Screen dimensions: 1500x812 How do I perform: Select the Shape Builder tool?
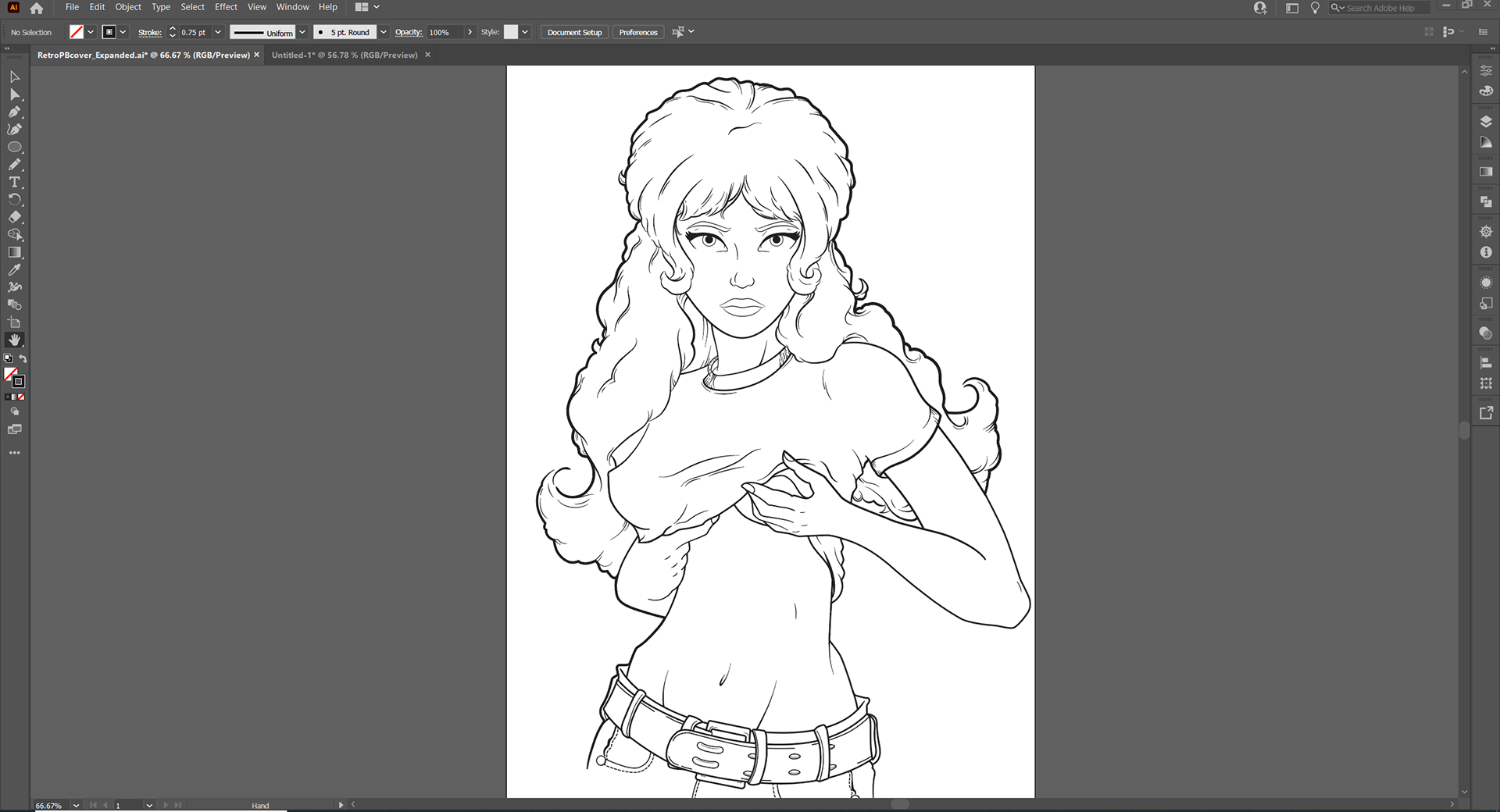click(x=14, y=235)
